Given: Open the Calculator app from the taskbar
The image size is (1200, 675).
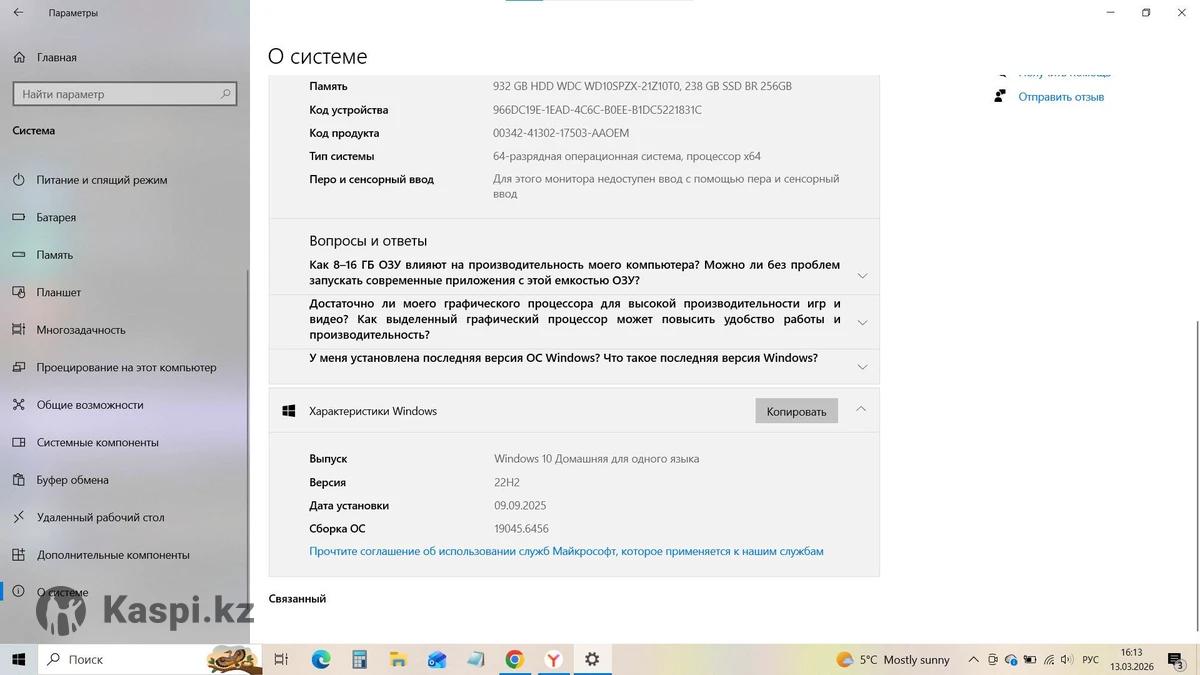Looking at the screenshot, I should click(360, 660).
